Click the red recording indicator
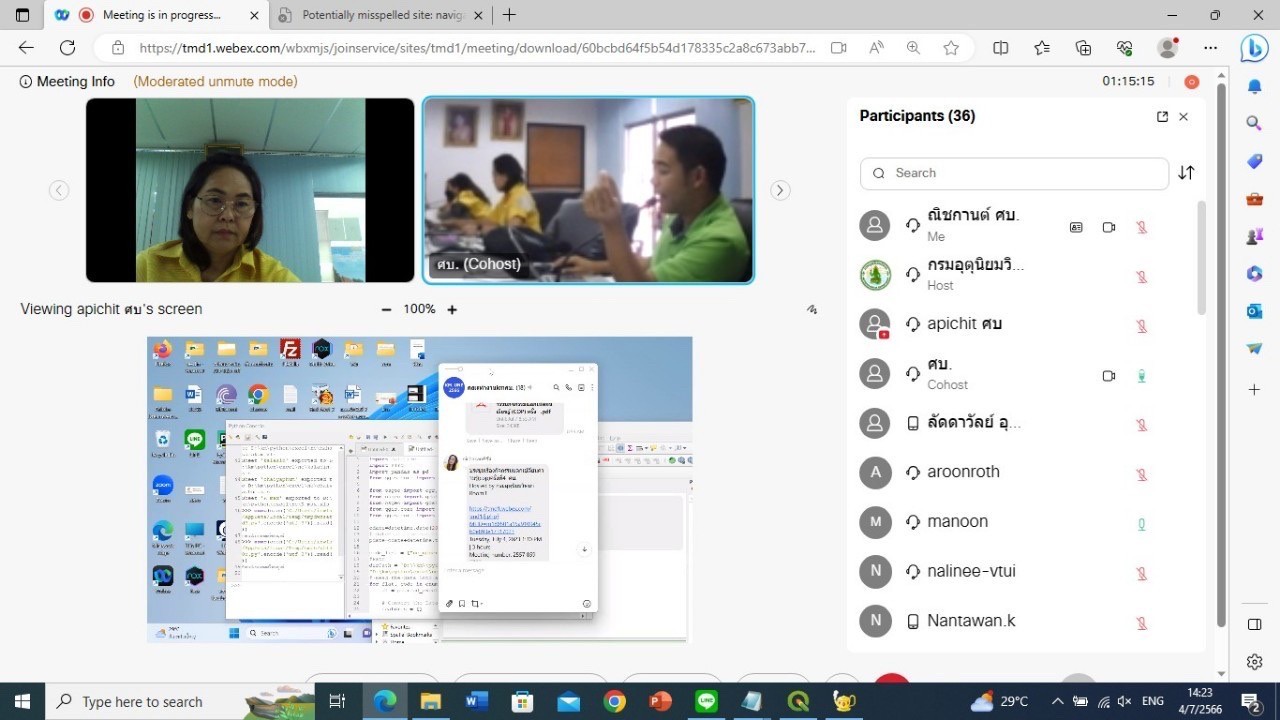 (x=1191, y=82)
